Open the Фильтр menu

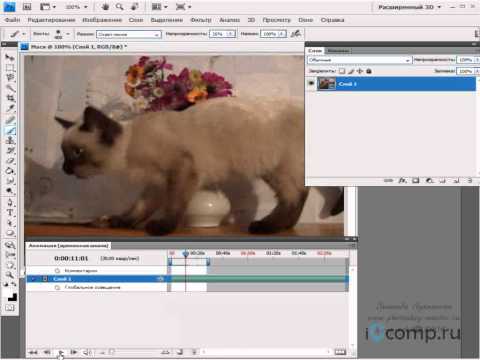click(201, 20)
